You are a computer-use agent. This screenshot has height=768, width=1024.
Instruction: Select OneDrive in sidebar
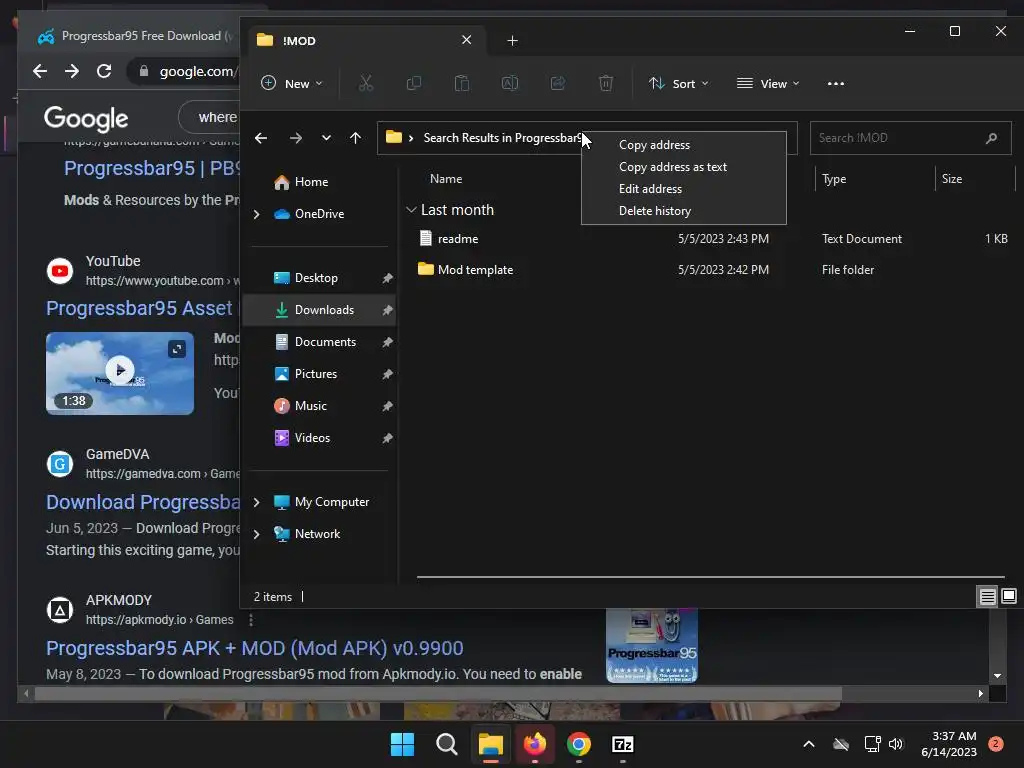319,214
